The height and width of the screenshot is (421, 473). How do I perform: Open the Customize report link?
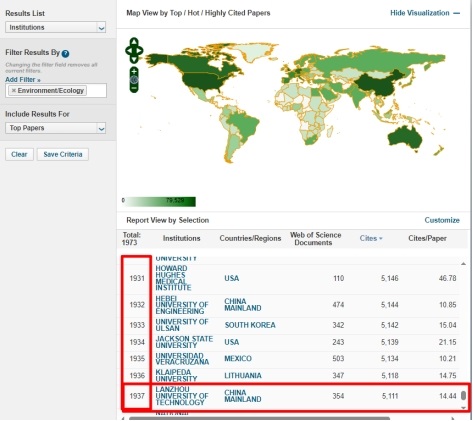coord(442,220)
